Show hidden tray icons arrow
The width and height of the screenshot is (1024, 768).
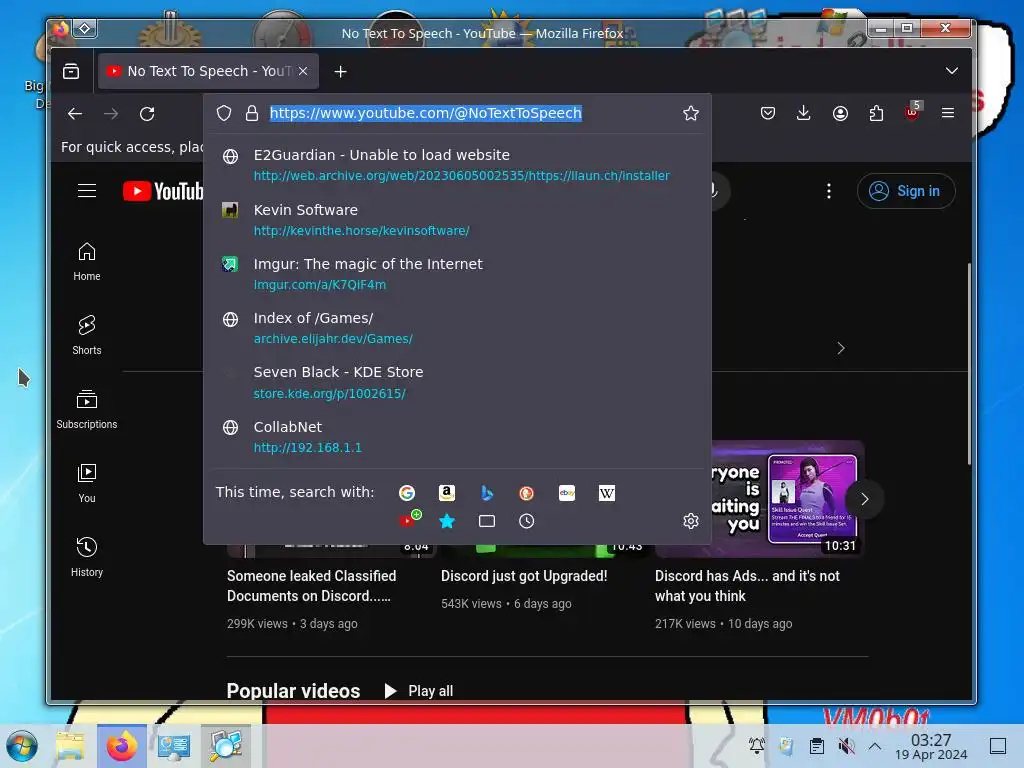tap(875, 746)
